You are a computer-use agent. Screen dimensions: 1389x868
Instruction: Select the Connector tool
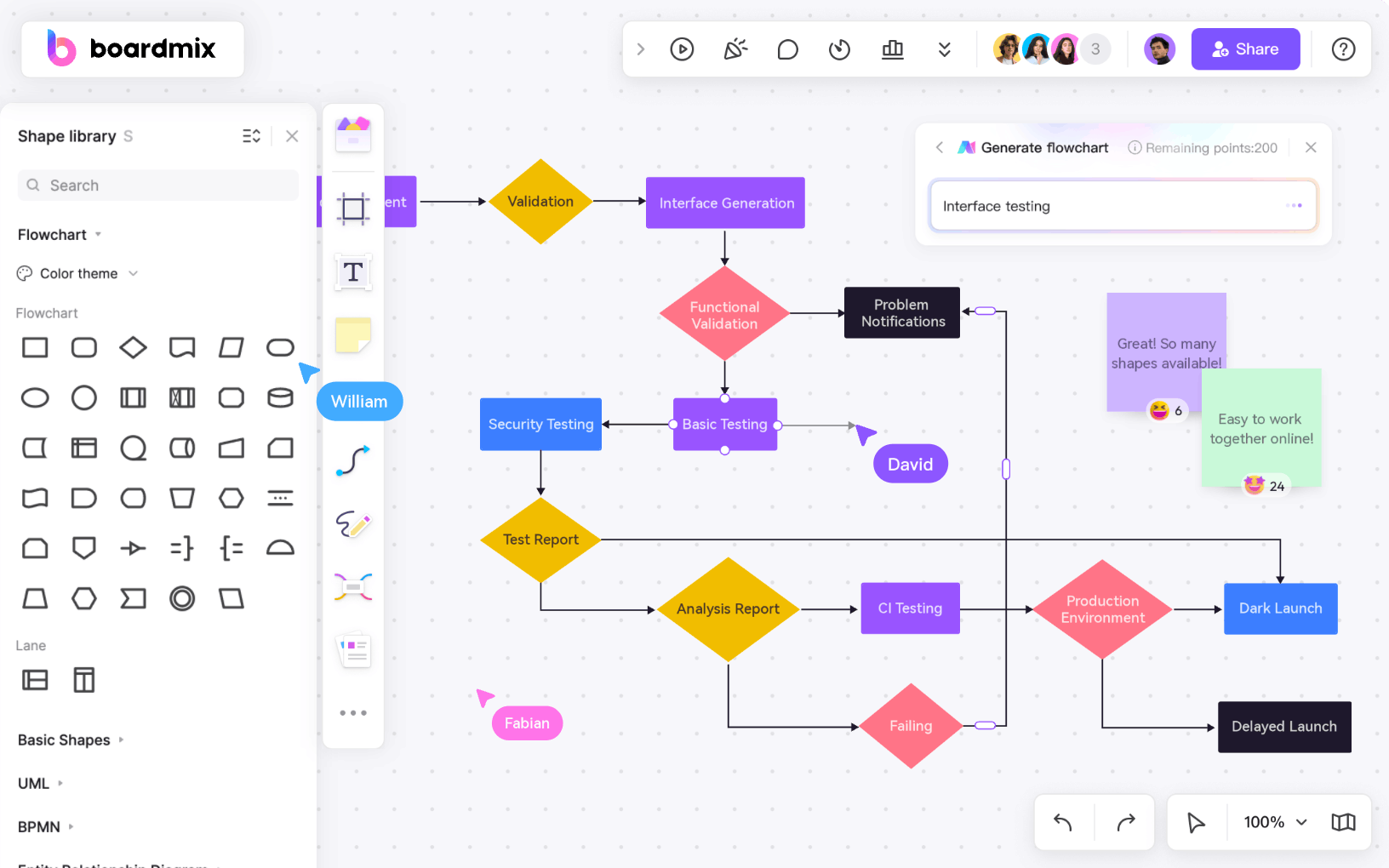point(352,460)
